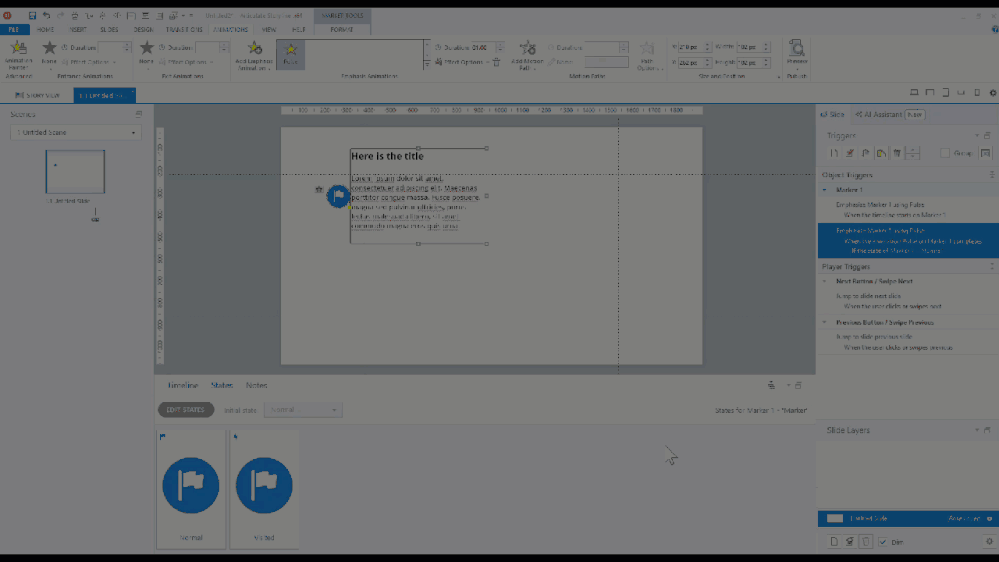Select the Normal state thumbnail
The width and height of the screenshot is (999, 562).
191,489
